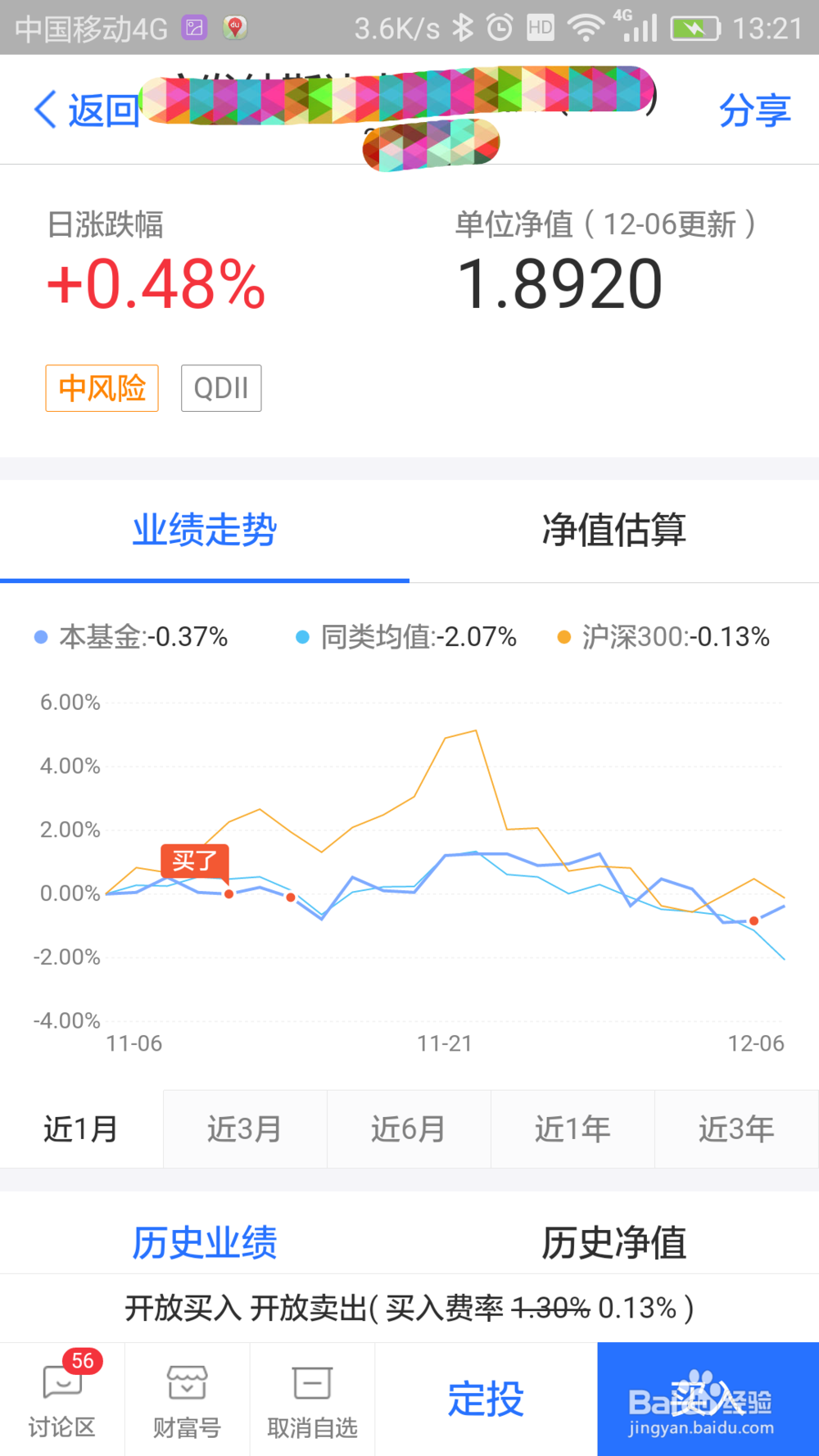This screenshot has width=819, height=1456.
Task: Select the 业绩走势 tab
Action: (205, 530)
